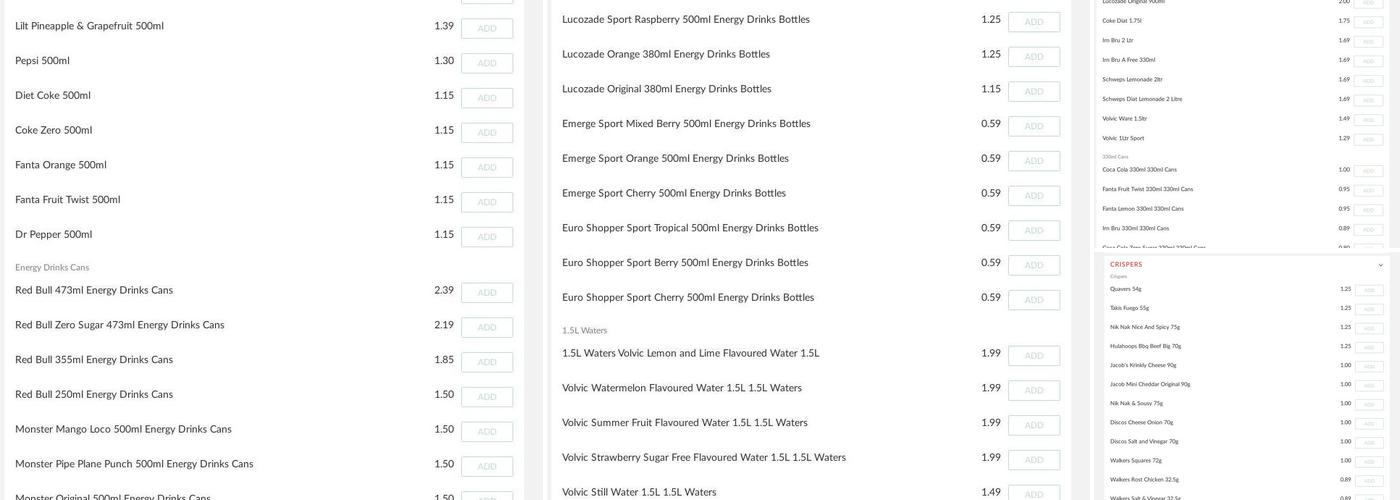Add Volvic Lemon and Lime Flavoured Water
The height and width of the screenshot is (500, 1400).
click(x=1034, y=356)
